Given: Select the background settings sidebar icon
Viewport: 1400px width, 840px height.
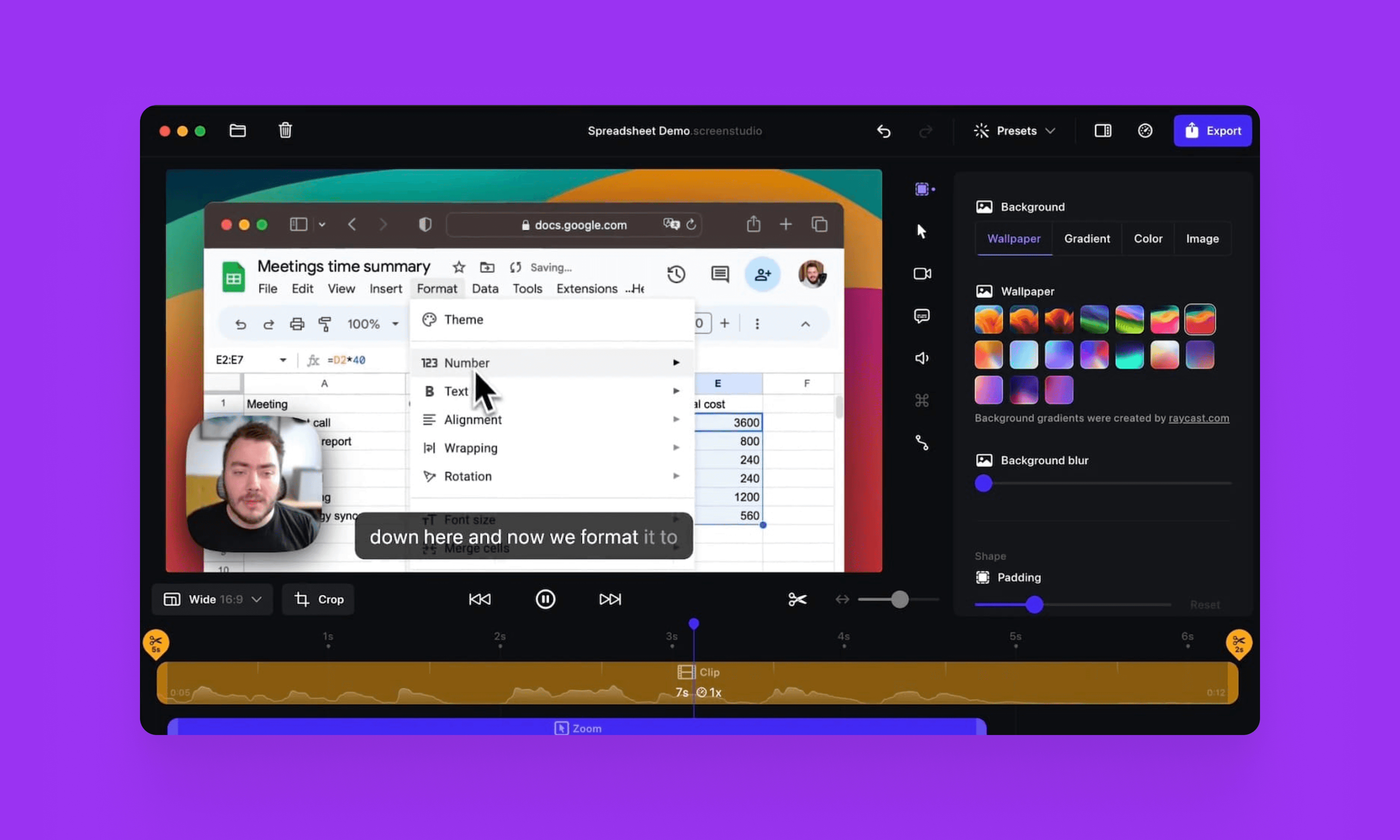Looking at the screenshot, I should (923, 189).
